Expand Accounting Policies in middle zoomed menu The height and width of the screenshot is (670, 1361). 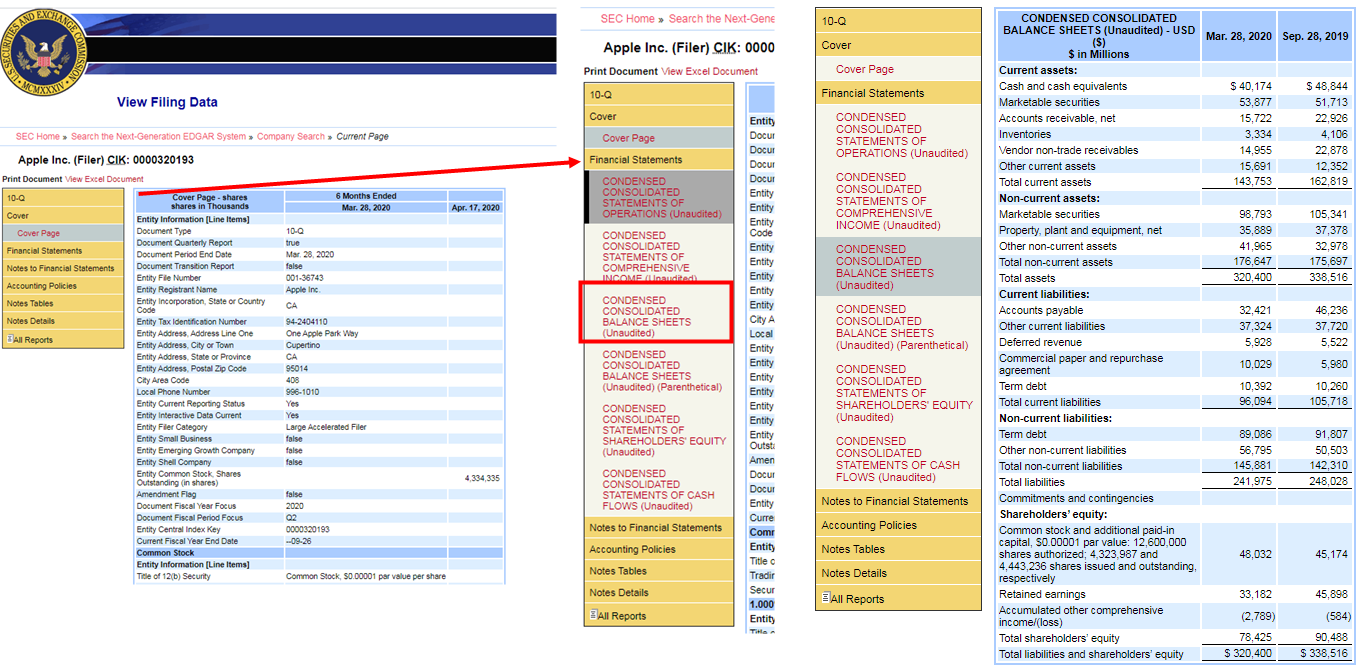[659, 549]
